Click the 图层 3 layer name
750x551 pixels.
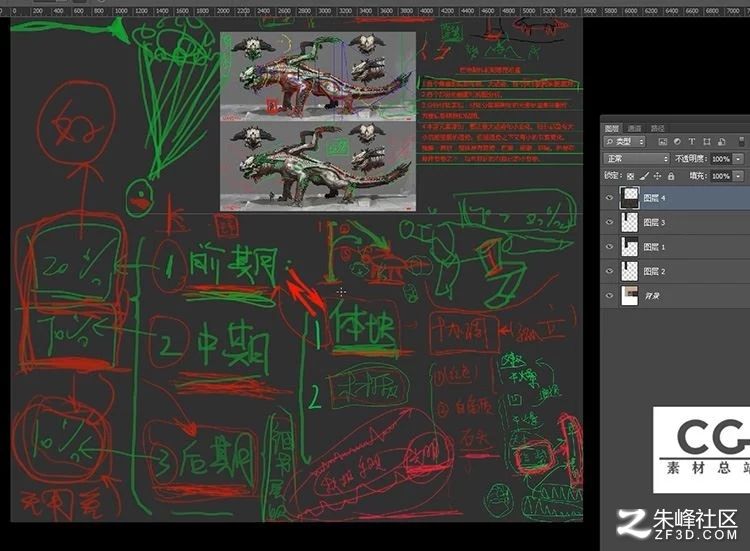click(x=654, y=222)
